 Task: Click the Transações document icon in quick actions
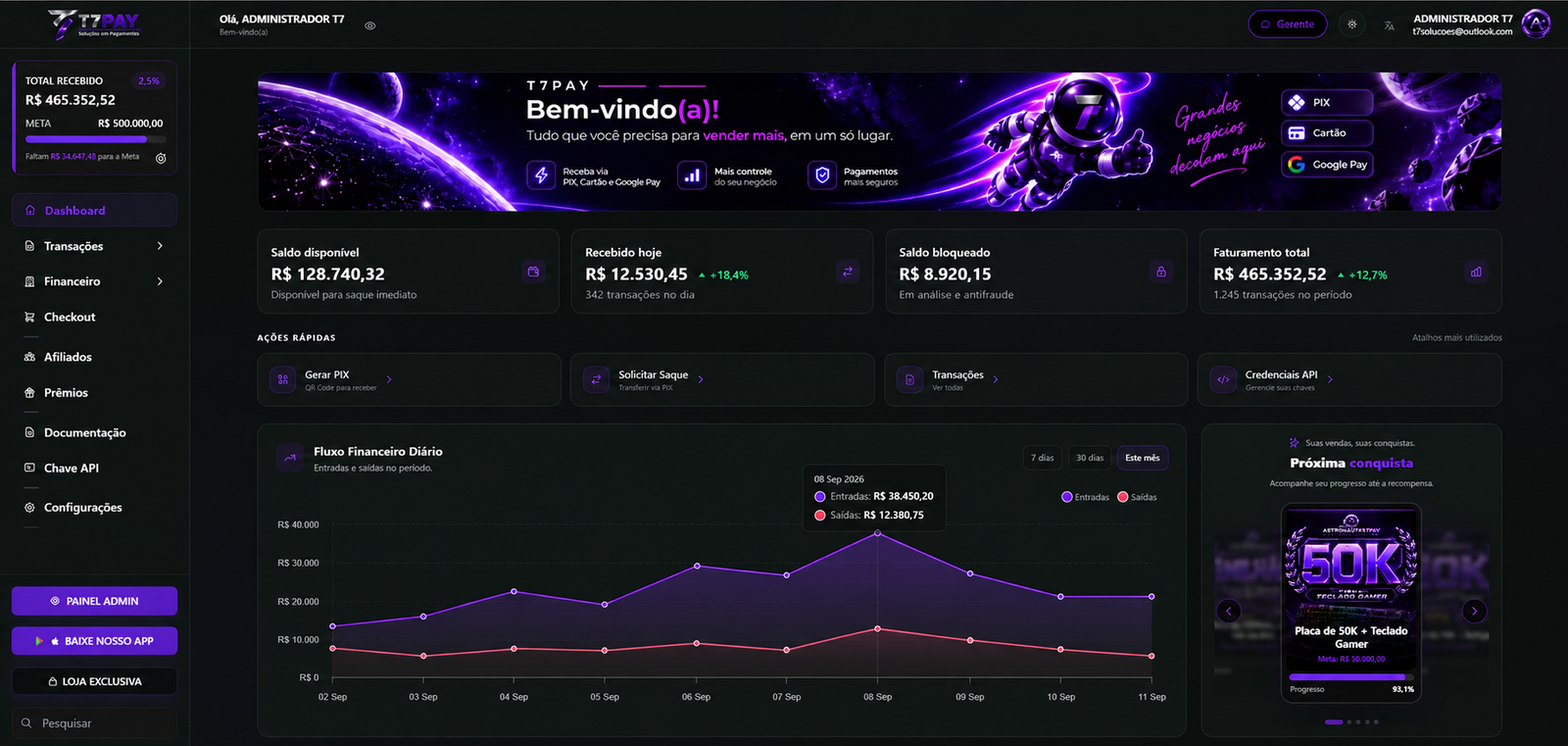(909, 379)
